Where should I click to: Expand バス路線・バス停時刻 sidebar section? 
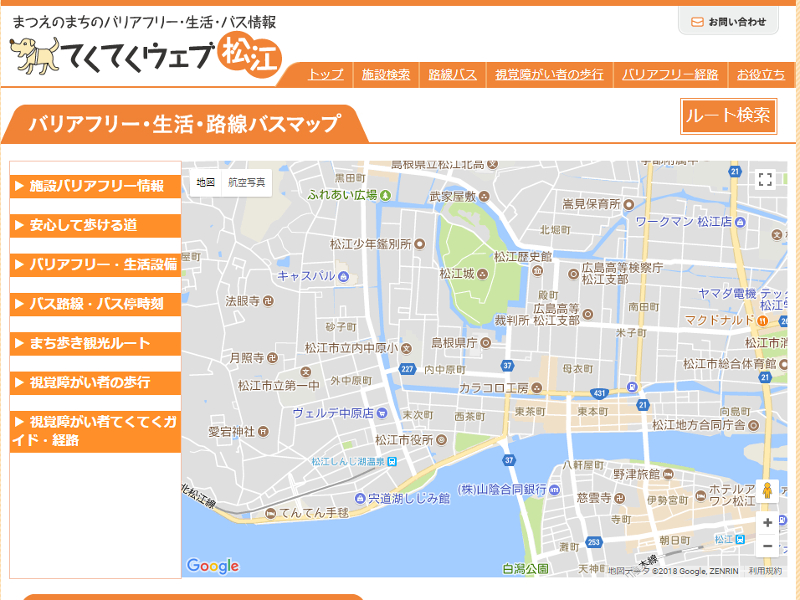coord(96,304)
